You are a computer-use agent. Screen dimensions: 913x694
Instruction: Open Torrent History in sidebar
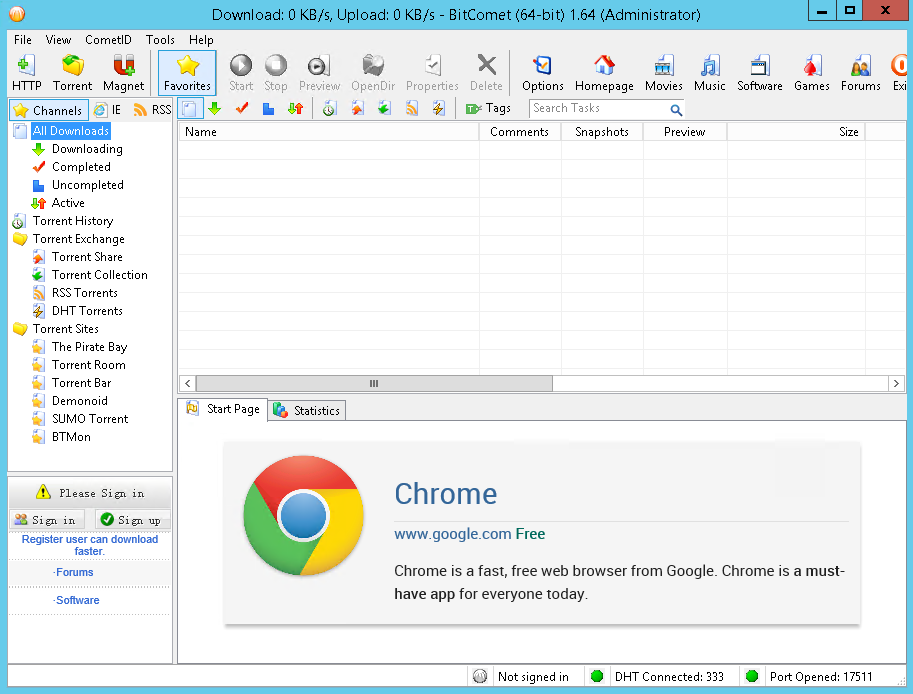(73, 221)
